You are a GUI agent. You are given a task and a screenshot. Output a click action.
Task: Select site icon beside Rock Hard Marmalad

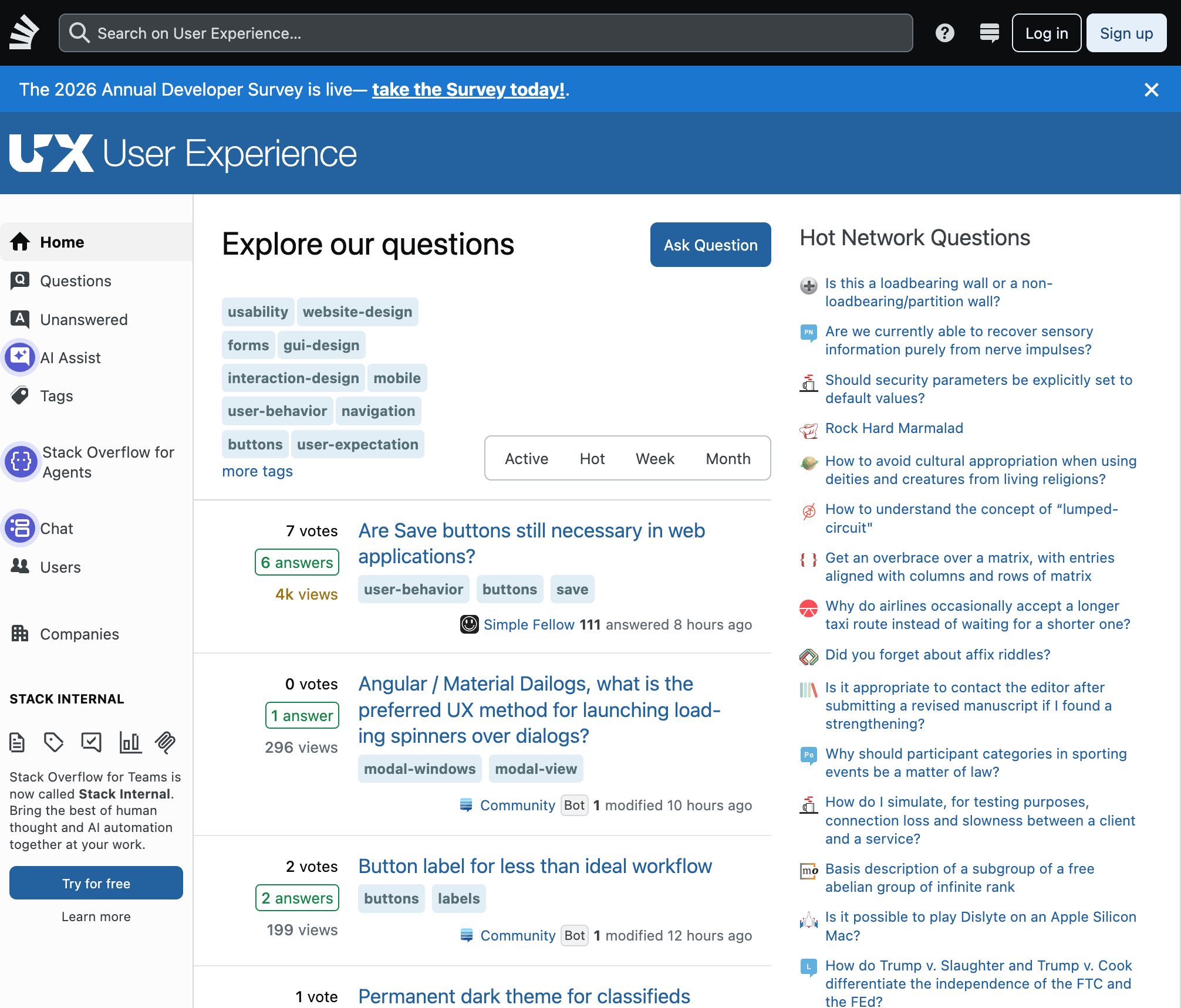click(809, 431)
